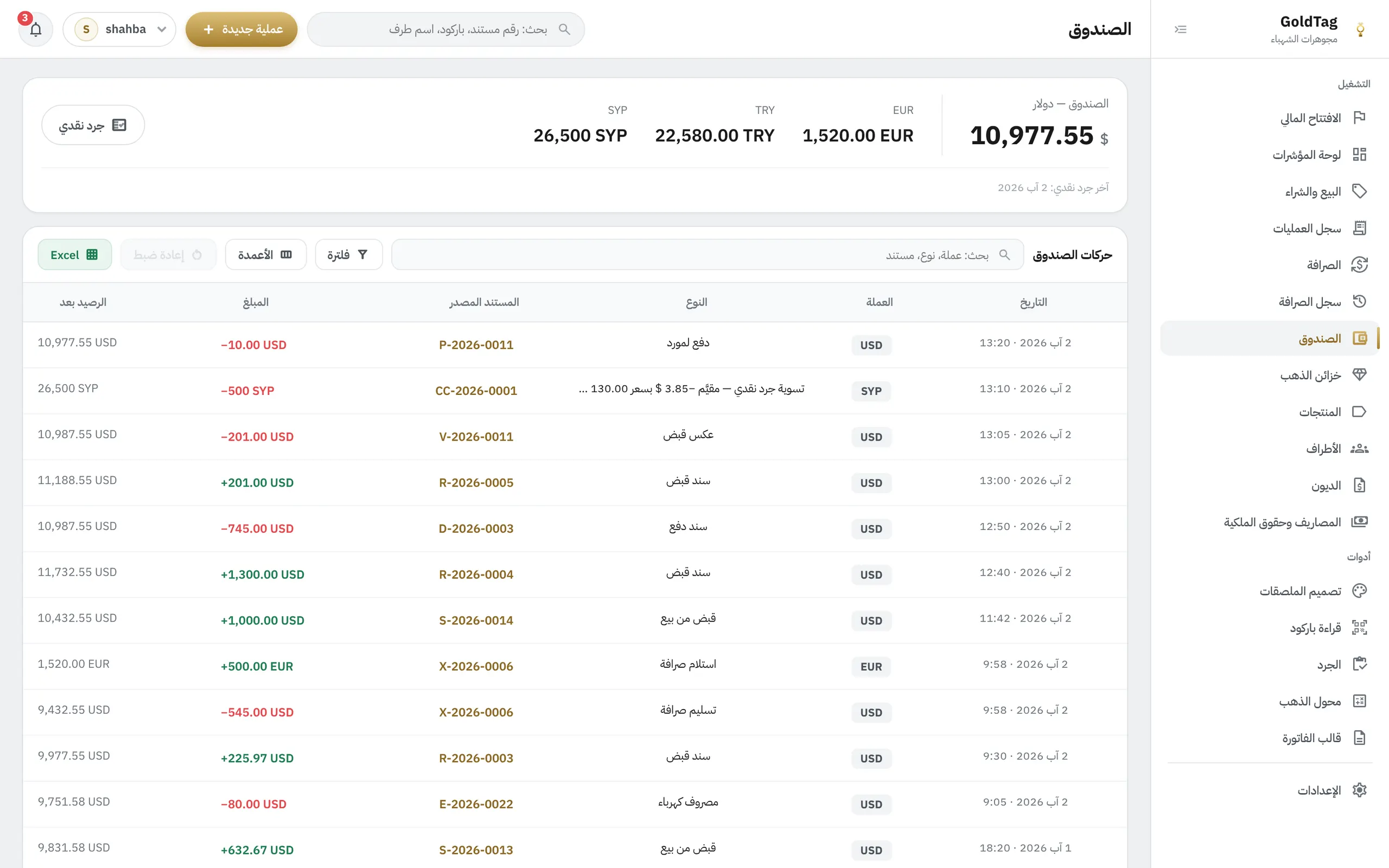Open الافتتاح المالي from the sidebar
Screen dimensions: 1389x868
(x=1270, y=118)
